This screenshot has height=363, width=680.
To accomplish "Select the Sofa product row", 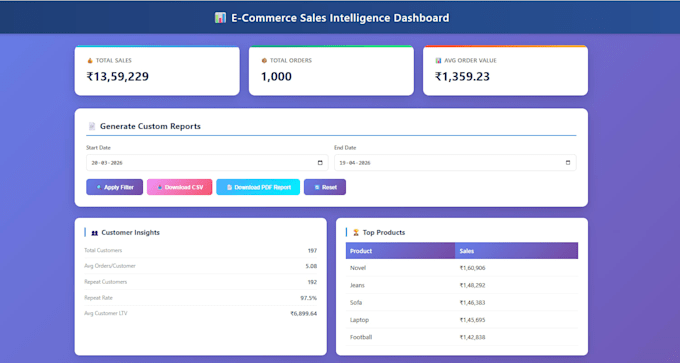I will click(x=462, y=303).
